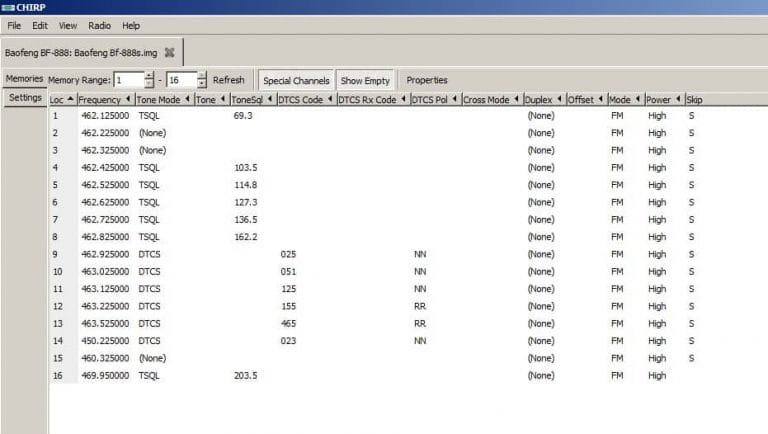Viewport: 768px width, 434px height.
Task: Close the Baofeng BF-888s.img tab
Action: coord(169,52)
